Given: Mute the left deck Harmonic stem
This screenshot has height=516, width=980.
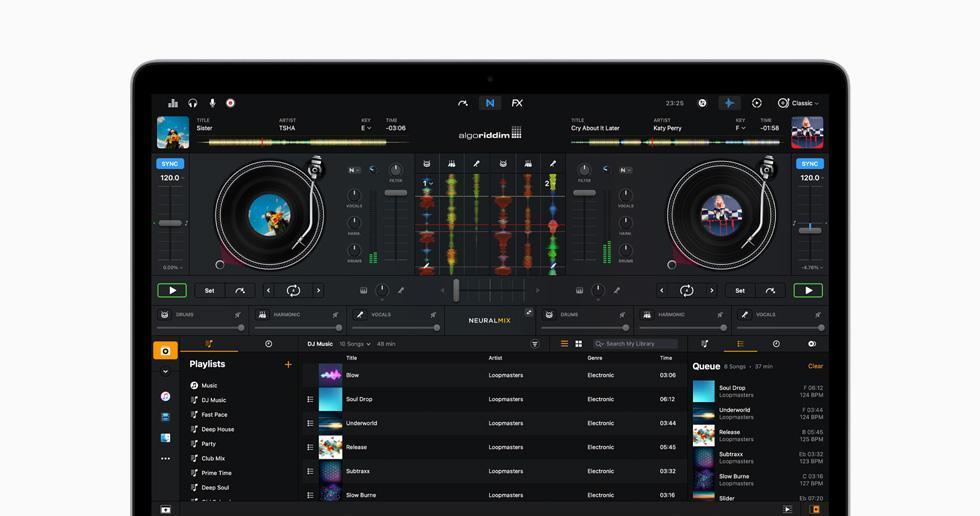Looking at the screenshot, I should 336,315.
